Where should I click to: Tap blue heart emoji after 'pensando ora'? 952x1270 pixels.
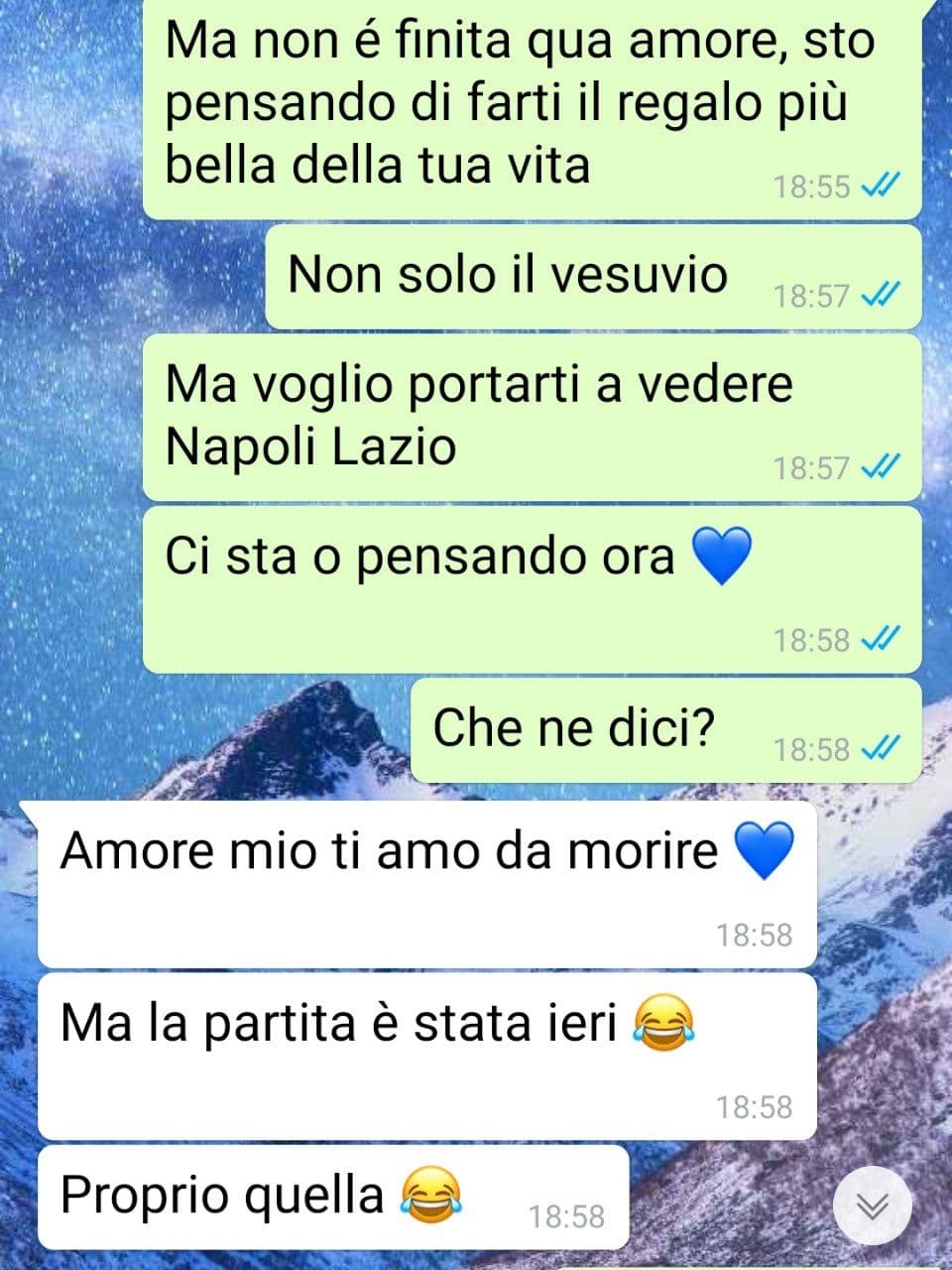(x=721, y=556)
